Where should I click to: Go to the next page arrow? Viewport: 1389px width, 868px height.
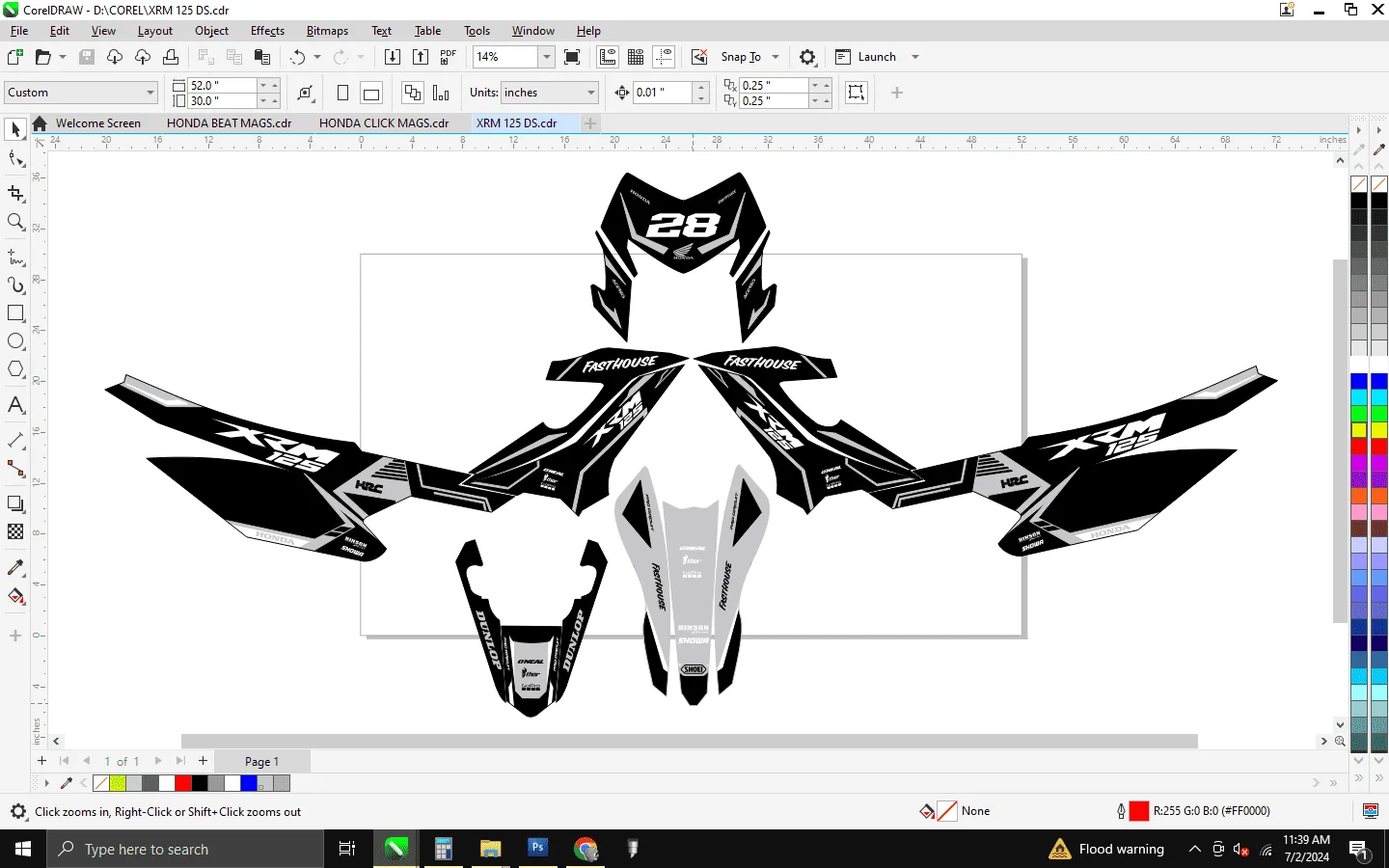[x=158, y=761]
